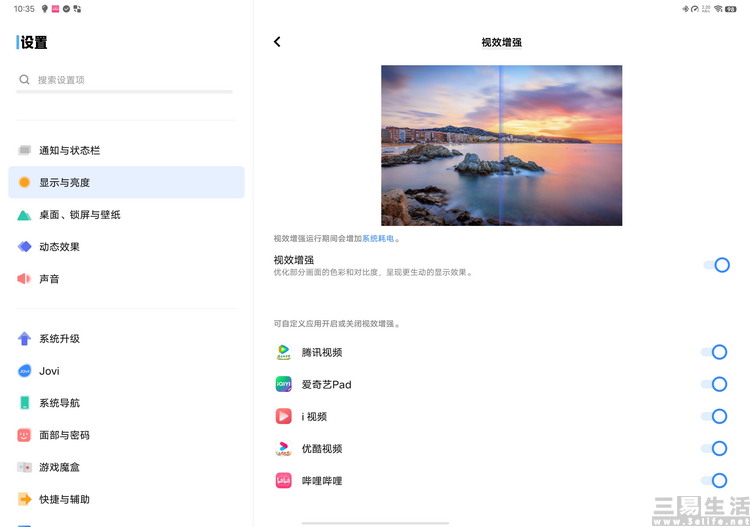Go back using the left arrow
The image size is (750, 527).
point(277,42)
